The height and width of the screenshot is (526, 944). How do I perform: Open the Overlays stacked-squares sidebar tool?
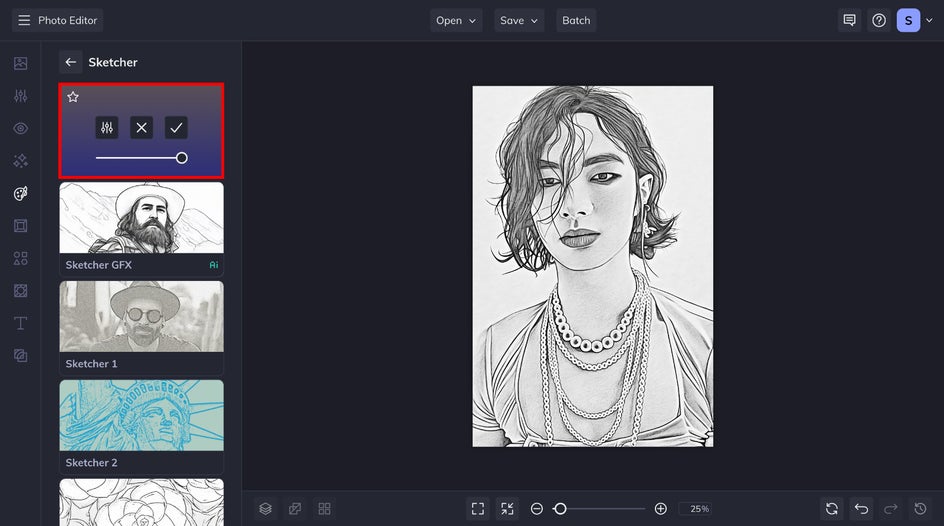tap(20, 356)
